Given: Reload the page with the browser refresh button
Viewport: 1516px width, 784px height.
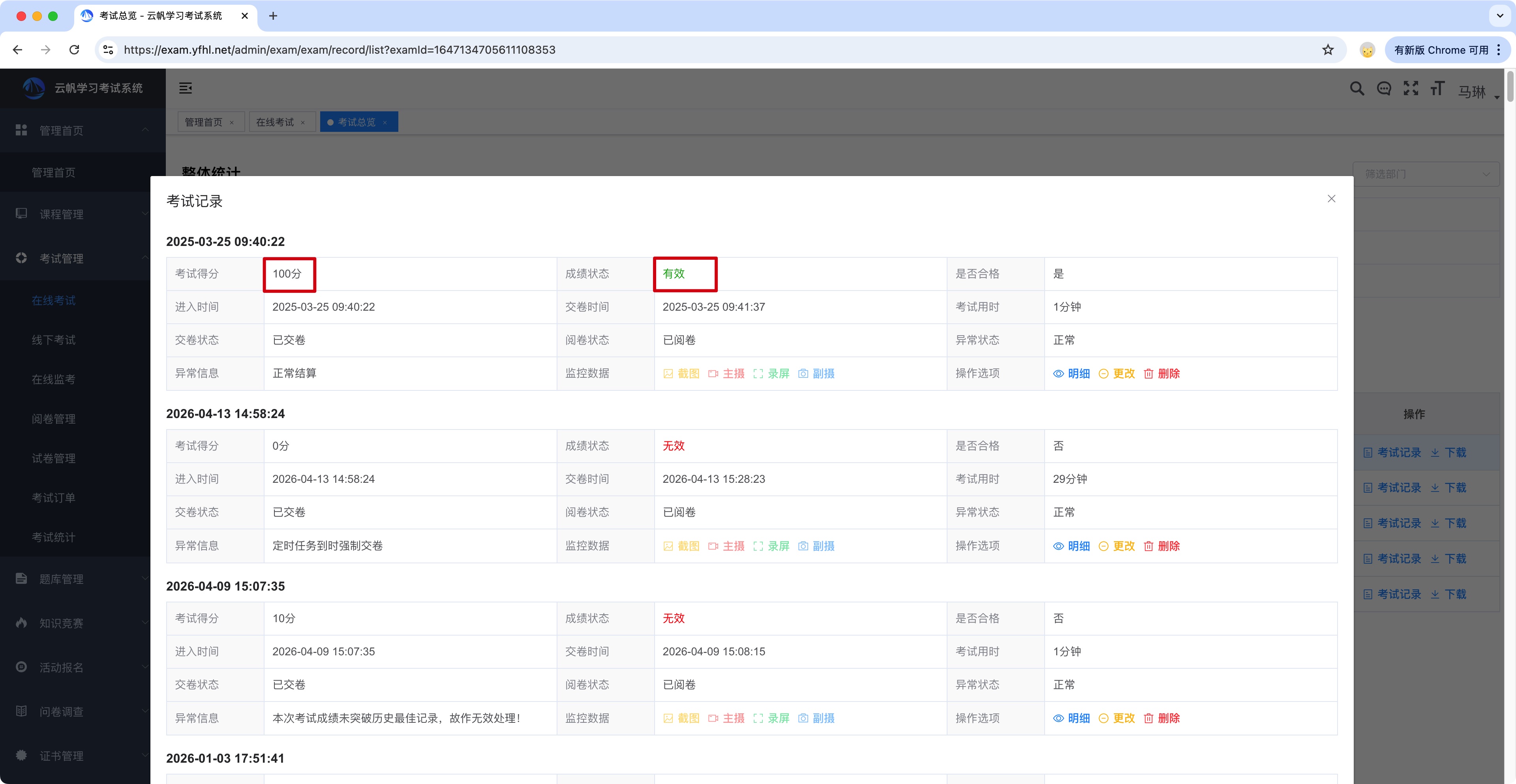Looking at the screenshot, I should pos(74,50).
